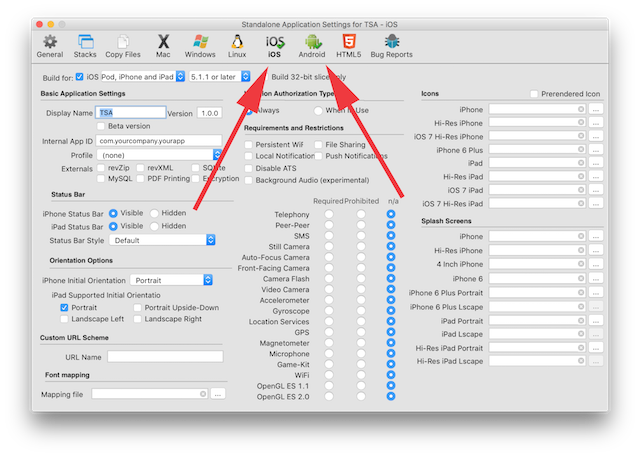This screenshot has height=457, width=640.
Task: Enable the Prerendered Icon checkbox
Action: (535, 94)
